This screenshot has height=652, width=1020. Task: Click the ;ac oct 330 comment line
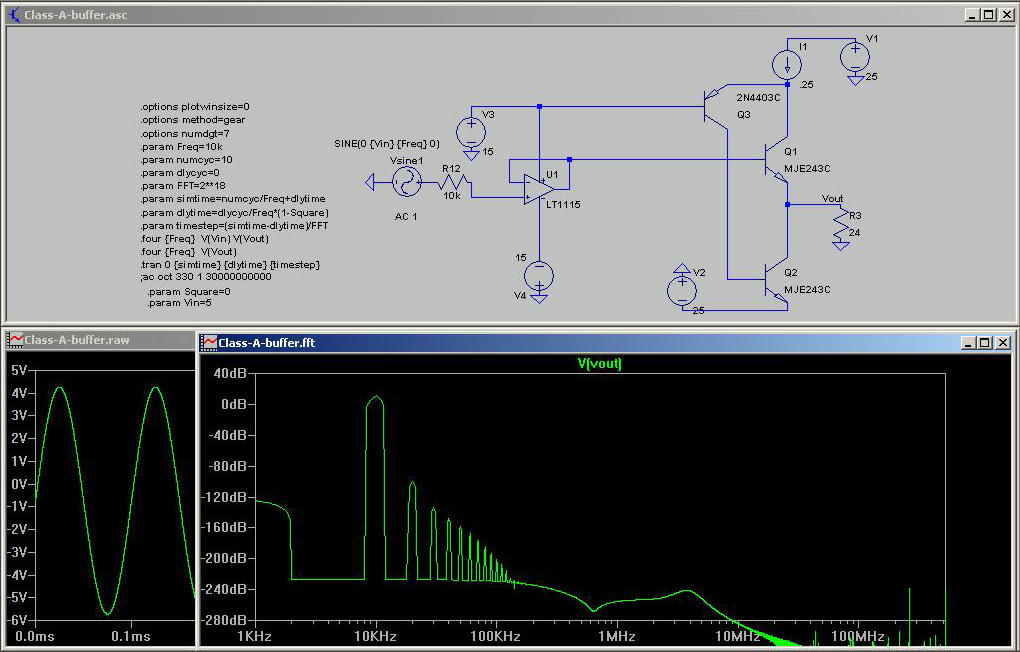tap(206, 277)
